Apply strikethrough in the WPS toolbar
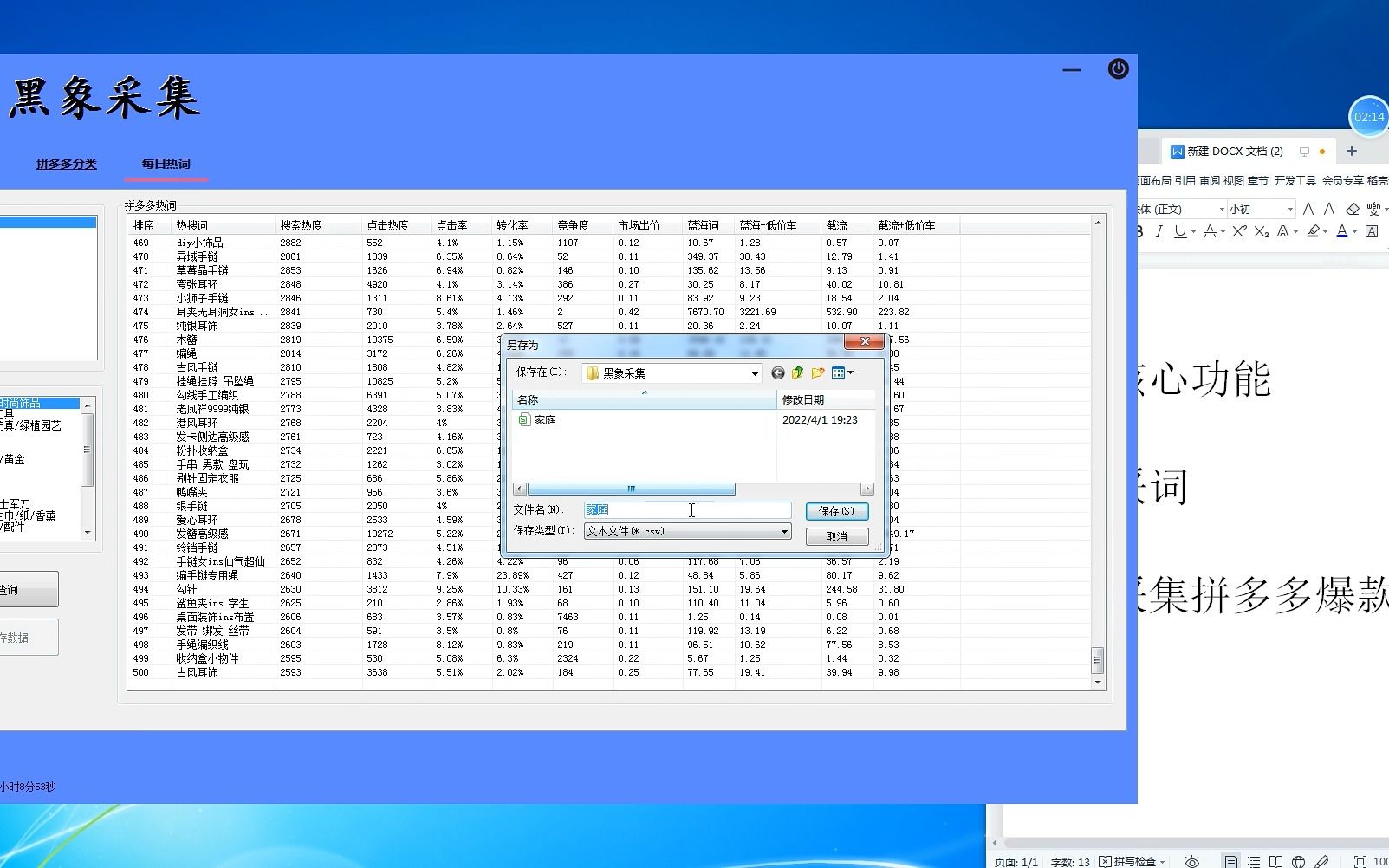The width and height of the screenshot is (1389, 868). click(1209, 231)
